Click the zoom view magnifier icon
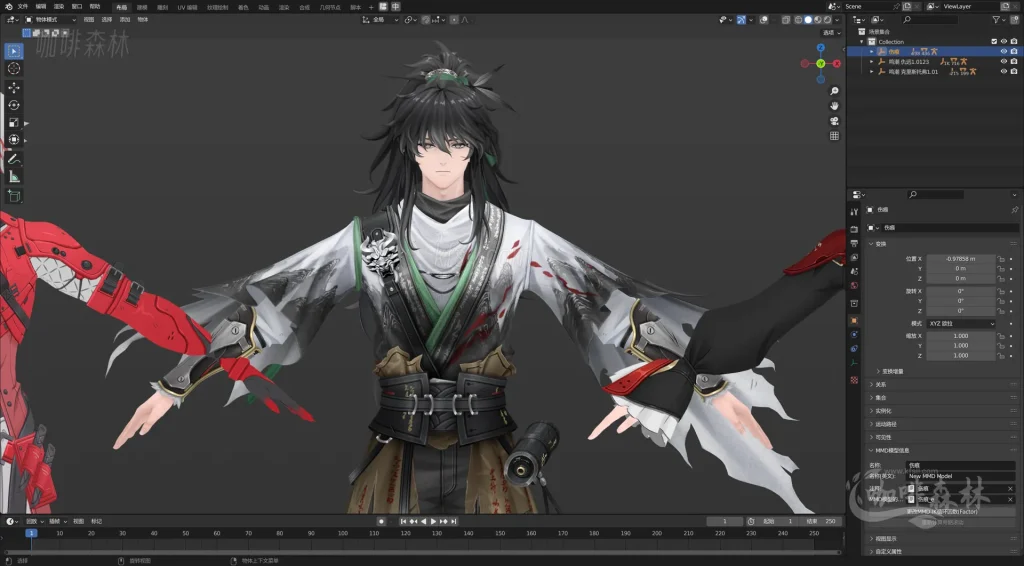The height and width of the screenshot is (566, 1024). pyautogui.click(x=834, y=91)
